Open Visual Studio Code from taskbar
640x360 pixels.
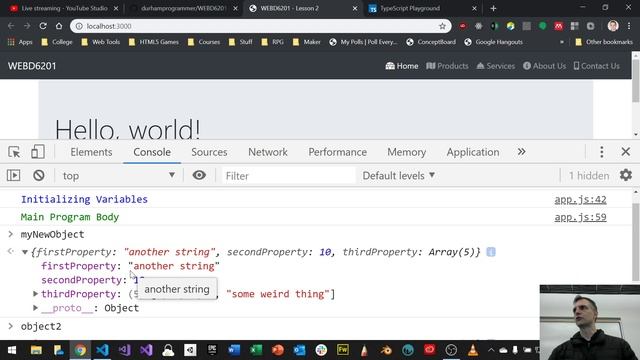(x=102, y=350)
